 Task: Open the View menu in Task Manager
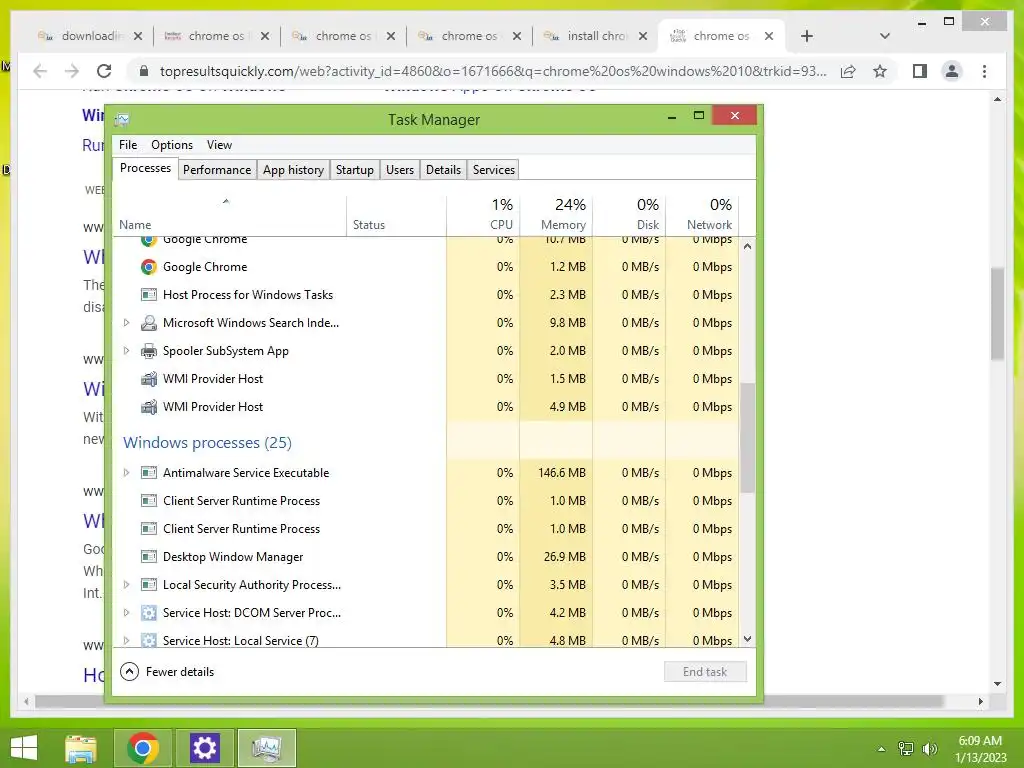219,145
